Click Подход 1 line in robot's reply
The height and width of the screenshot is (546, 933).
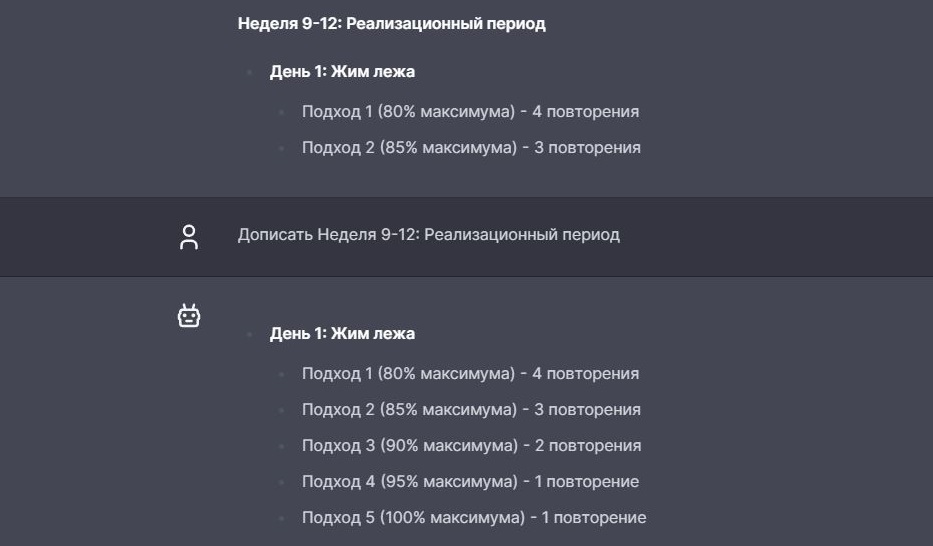(470, 374)
